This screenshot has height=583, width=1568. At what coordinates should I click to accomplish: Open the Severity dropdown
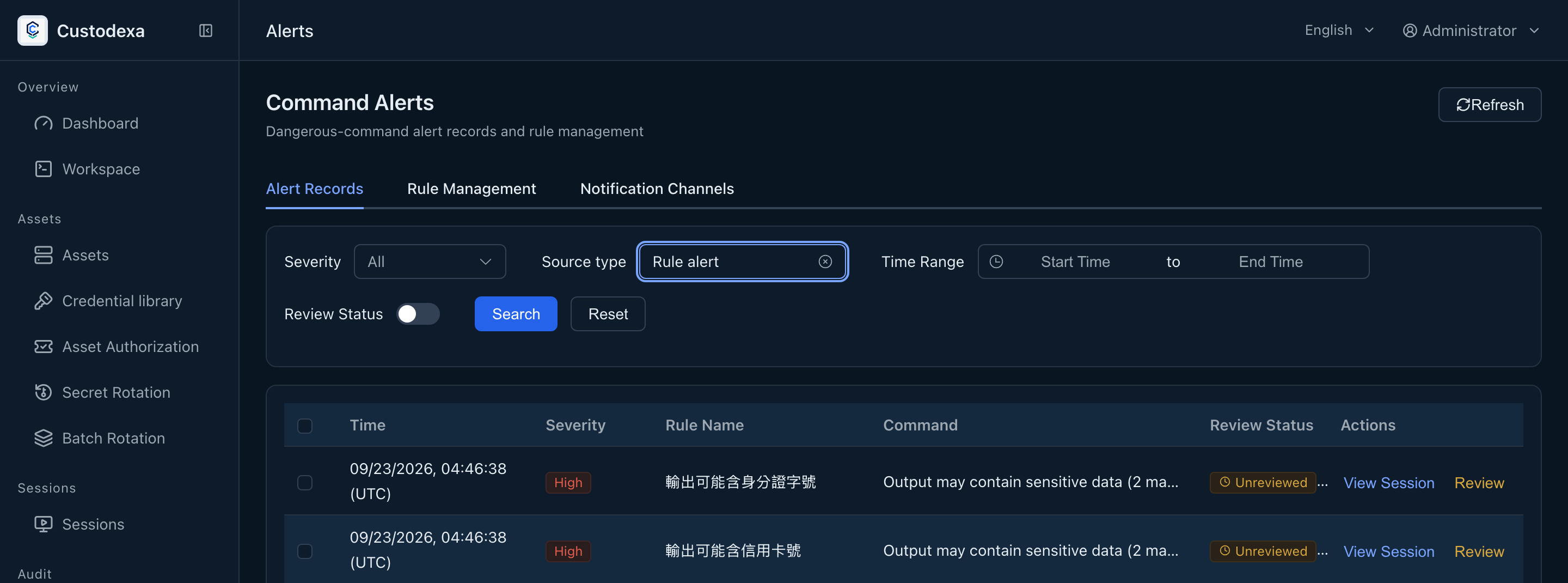coord(430,262)
